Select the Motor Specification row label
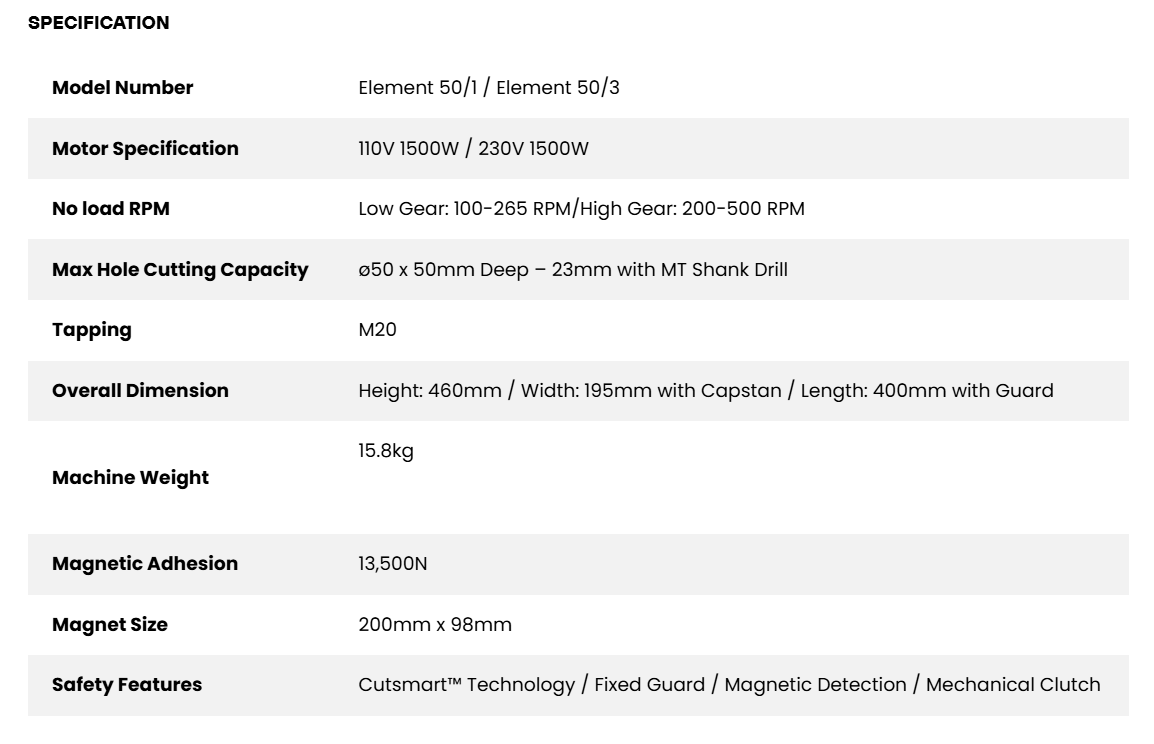 145,149
